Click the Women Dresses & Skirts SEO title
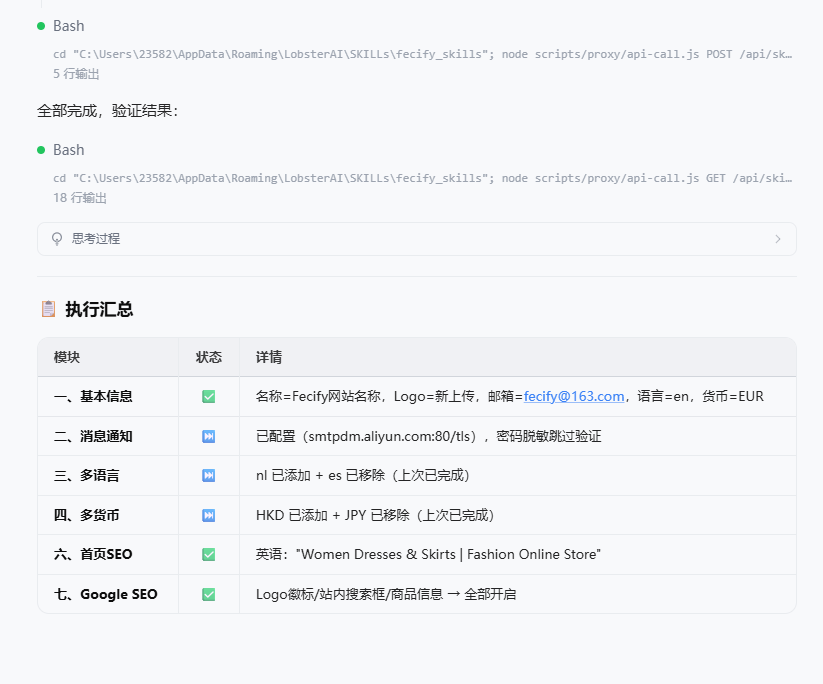This screenshot has height=684, width=823. click(x=428, y=554)
